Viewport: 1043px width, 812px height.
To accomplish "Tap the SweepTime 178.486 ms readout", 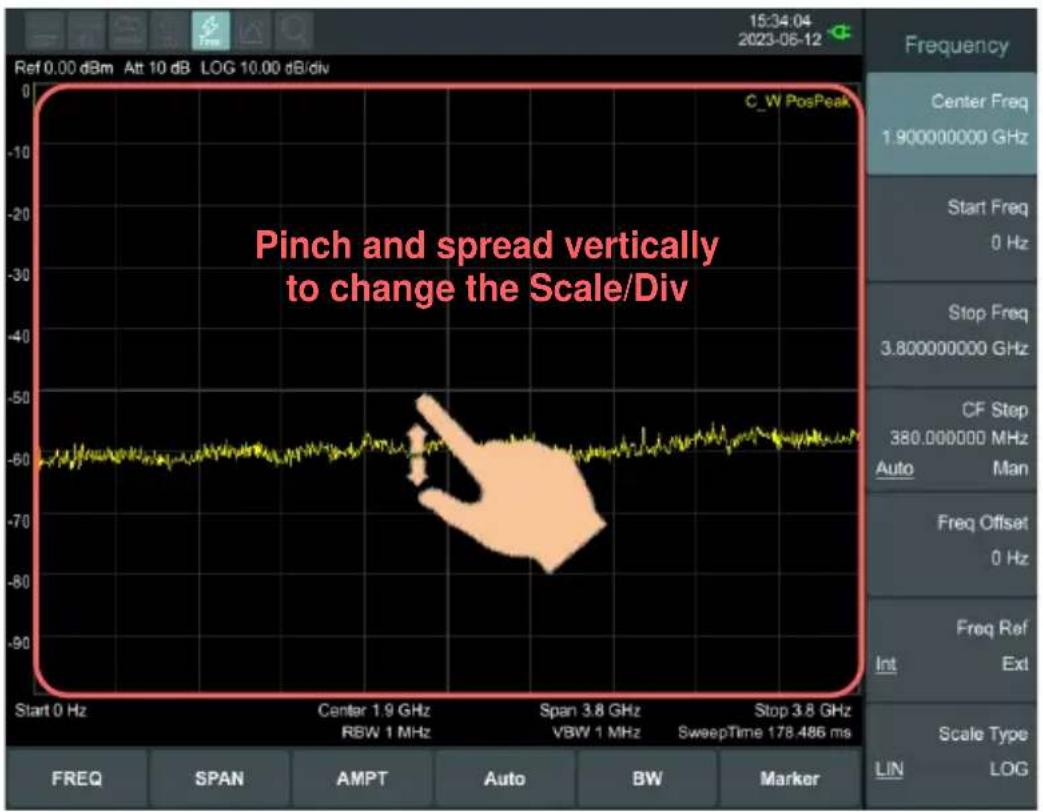I will (765, 732).
